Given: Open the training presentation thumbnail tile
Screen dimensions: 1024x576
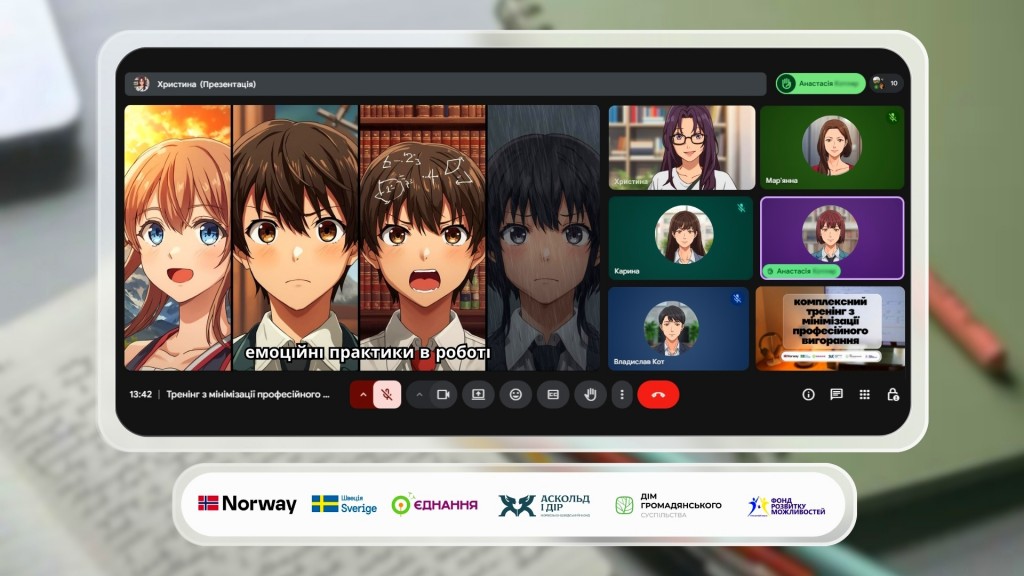Looking at the screenshot, I should (x=831, y=328).
